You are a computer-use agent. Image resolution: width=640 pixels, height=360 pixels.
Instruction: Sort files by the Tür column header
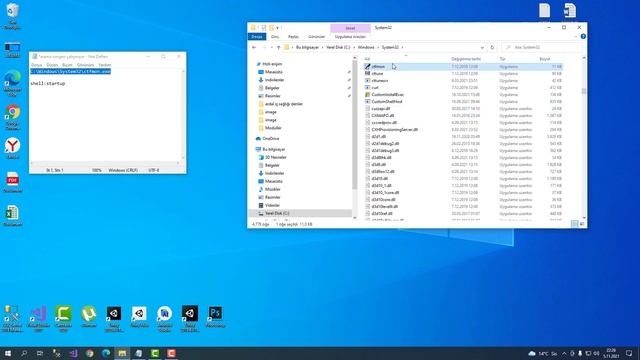pos(502,59)
